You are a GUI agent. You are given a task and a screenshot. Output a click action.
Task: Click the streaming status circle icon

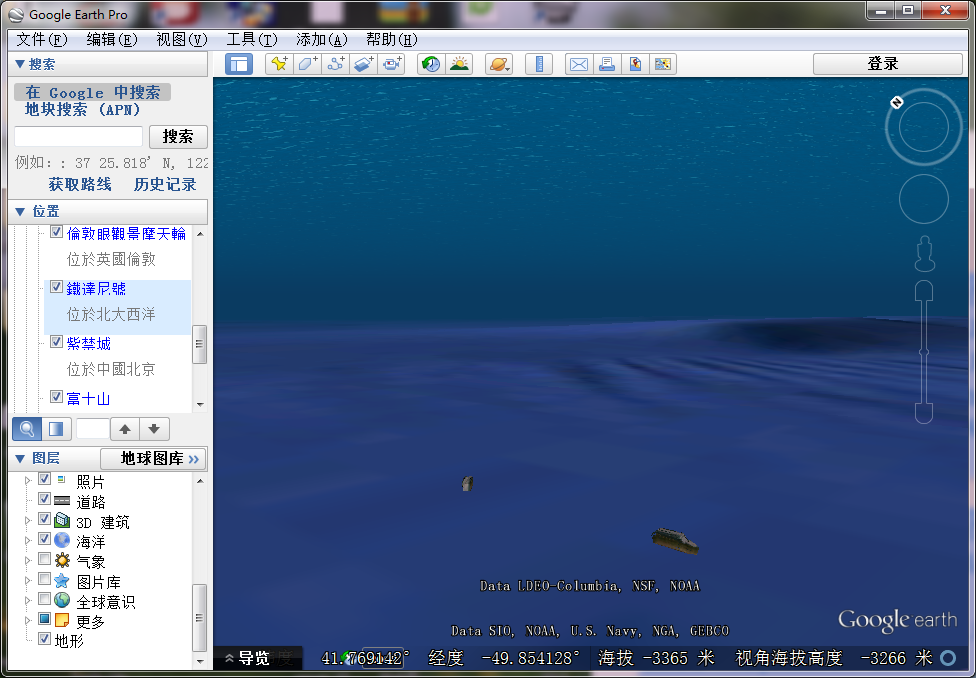pos(948,658)
